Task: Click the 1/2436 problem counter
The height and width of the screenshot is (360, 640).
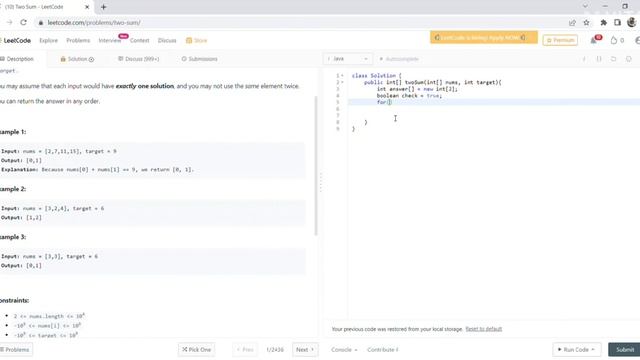Action: [x=275, y=350]
